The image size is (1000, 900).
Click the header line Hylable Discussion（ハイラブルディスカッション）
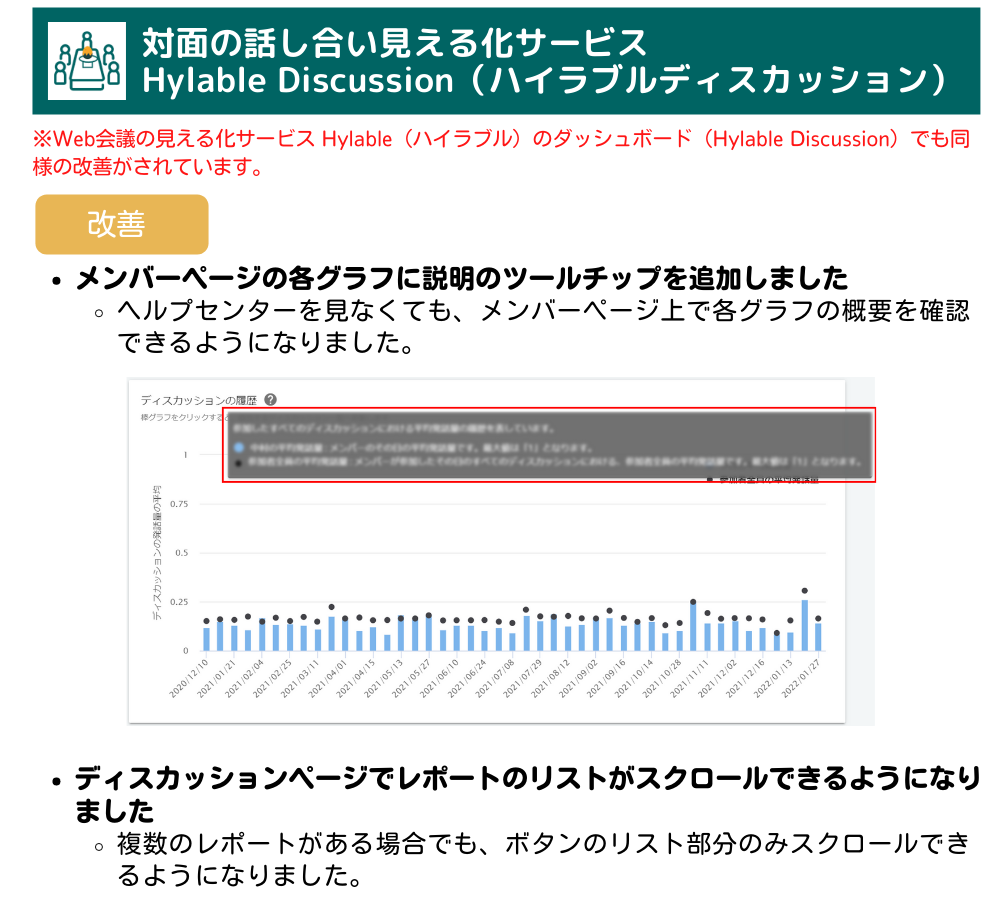[x=546, y=80]
